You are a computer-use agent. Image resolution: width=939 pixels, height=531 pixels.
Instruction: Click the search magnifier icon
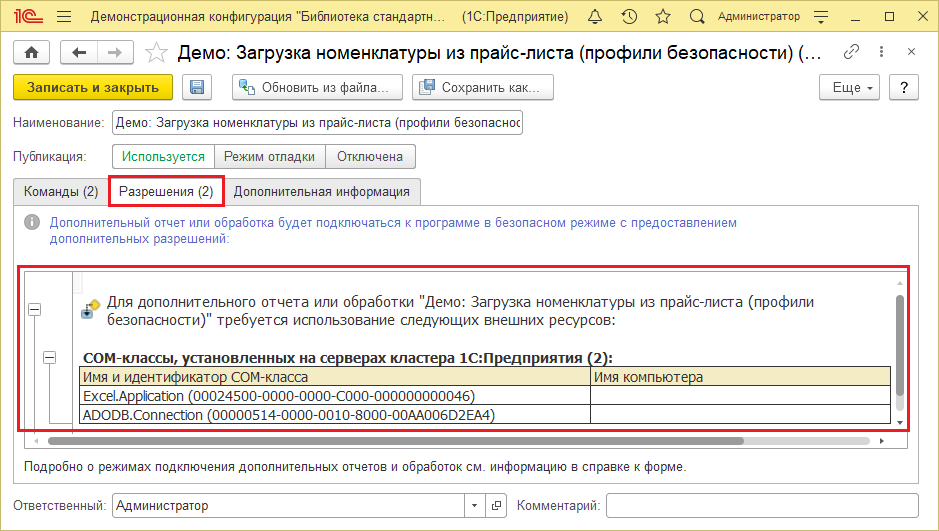coord(696,17)
